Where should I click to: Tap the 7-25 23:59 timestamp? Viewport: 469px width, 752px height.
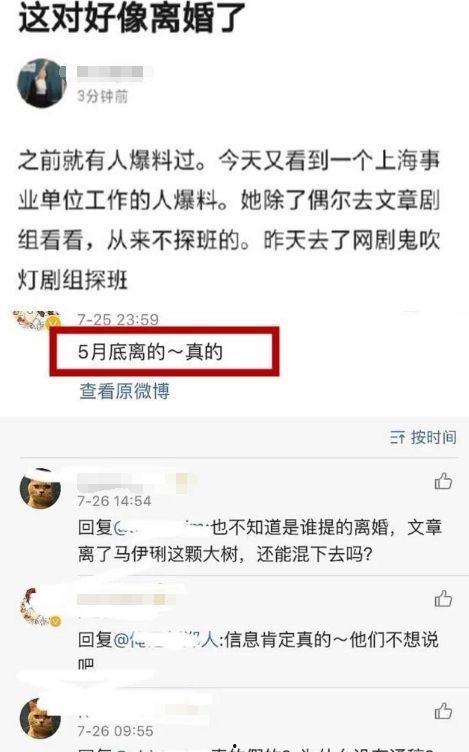pyautogui.click(x=118, y=319)
